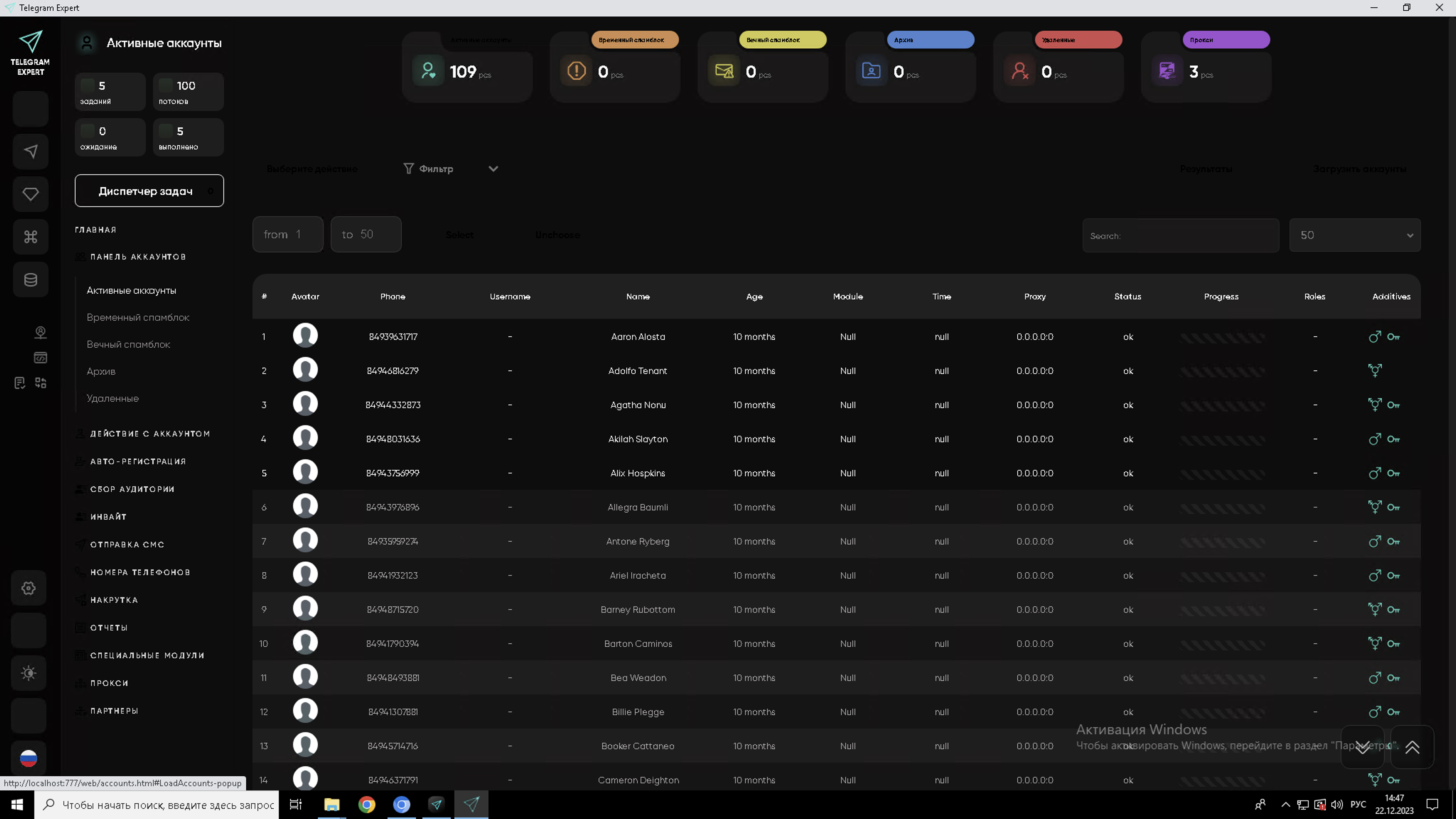1456x819 pixels.
Task: Select Архив in accounts panel
Action: (101, 371)
